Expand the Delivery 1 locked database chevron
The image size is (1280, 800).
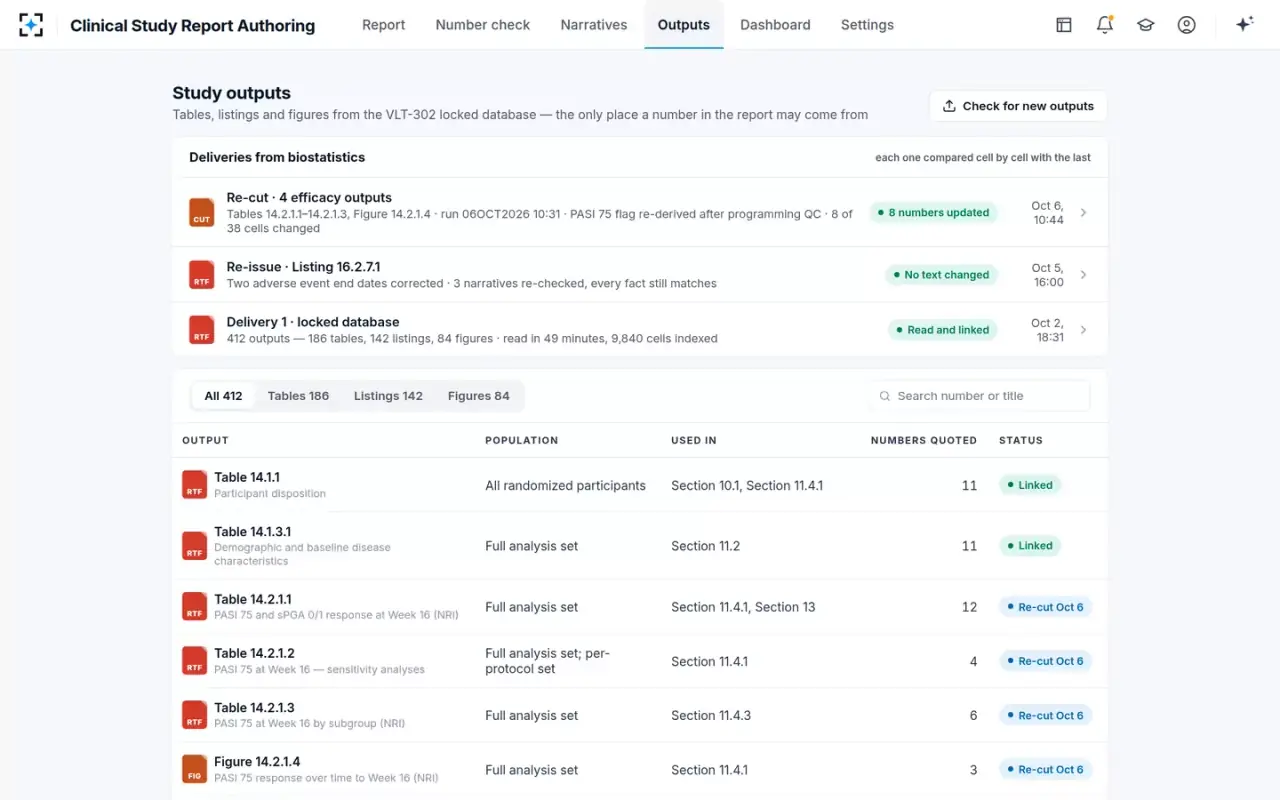[x=1084, y=330]
